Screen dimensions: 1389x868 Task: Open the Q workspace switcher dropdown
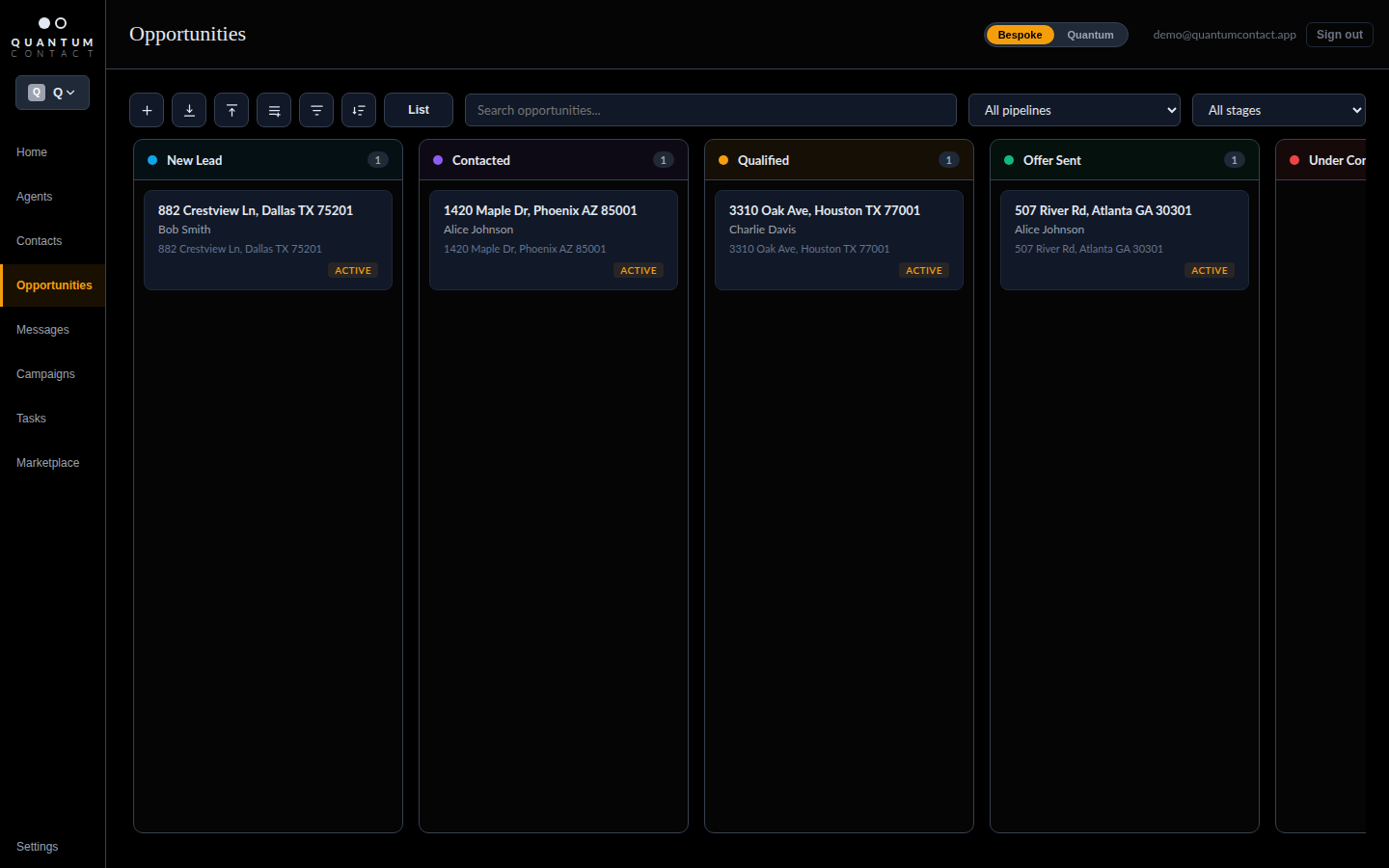[52, 93]
